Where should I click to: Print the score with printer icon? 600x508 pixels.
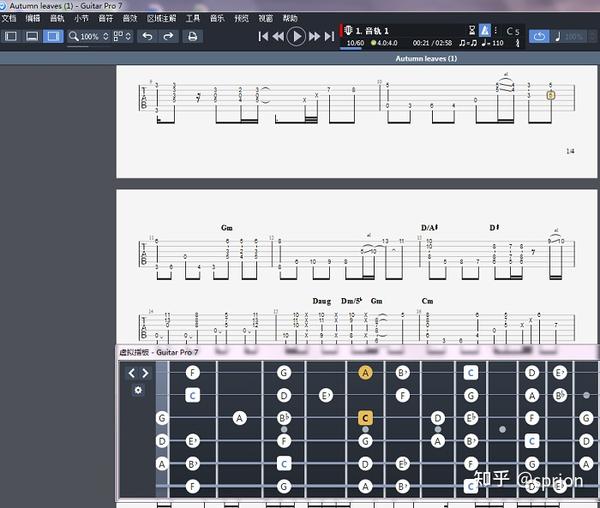(x=192, y=36)
